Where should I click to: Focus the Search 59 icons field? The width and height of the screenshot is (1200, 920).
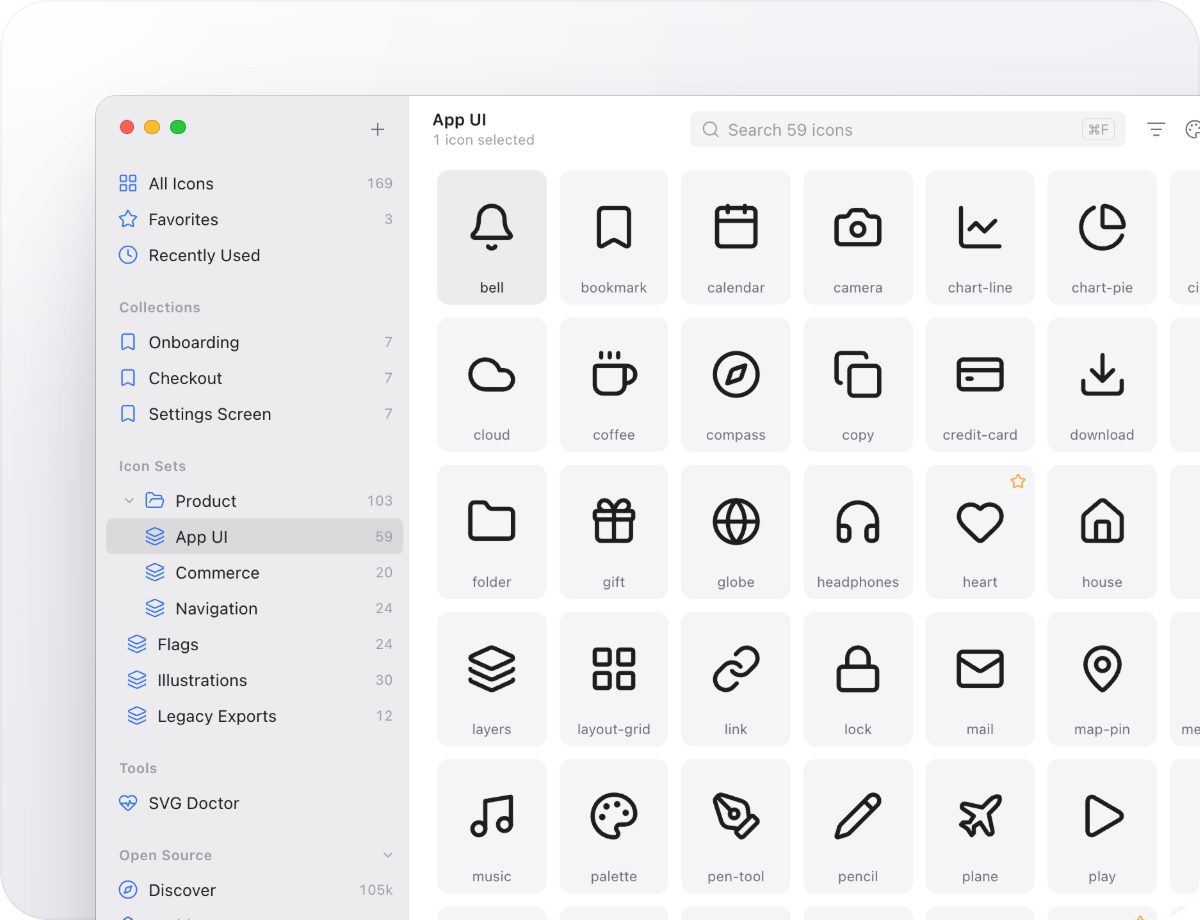point(907,129)
